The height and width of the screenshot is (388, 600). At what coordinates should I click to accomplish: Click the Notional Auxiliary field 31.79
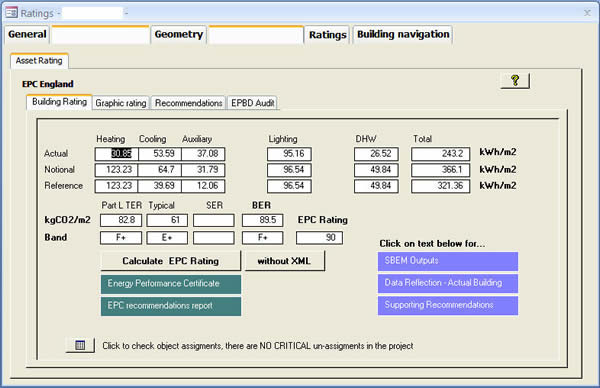pos(203,170)
